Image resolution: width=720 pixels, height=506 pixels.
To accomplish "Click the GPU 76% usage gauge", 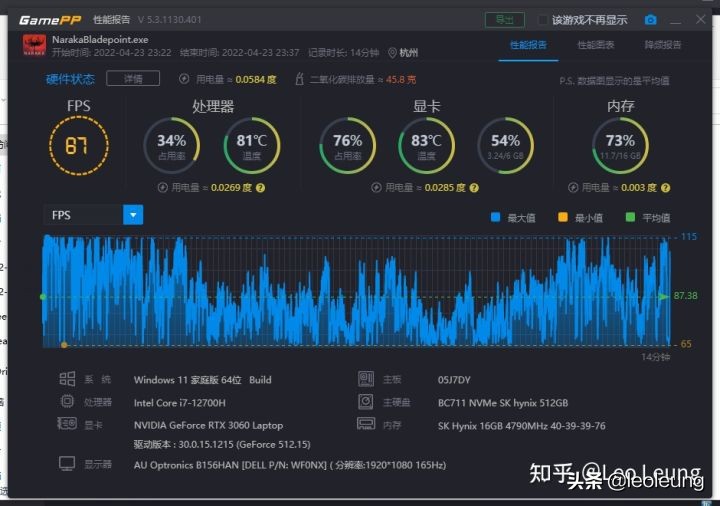I will pyautogui.click(x=348, y=146).
